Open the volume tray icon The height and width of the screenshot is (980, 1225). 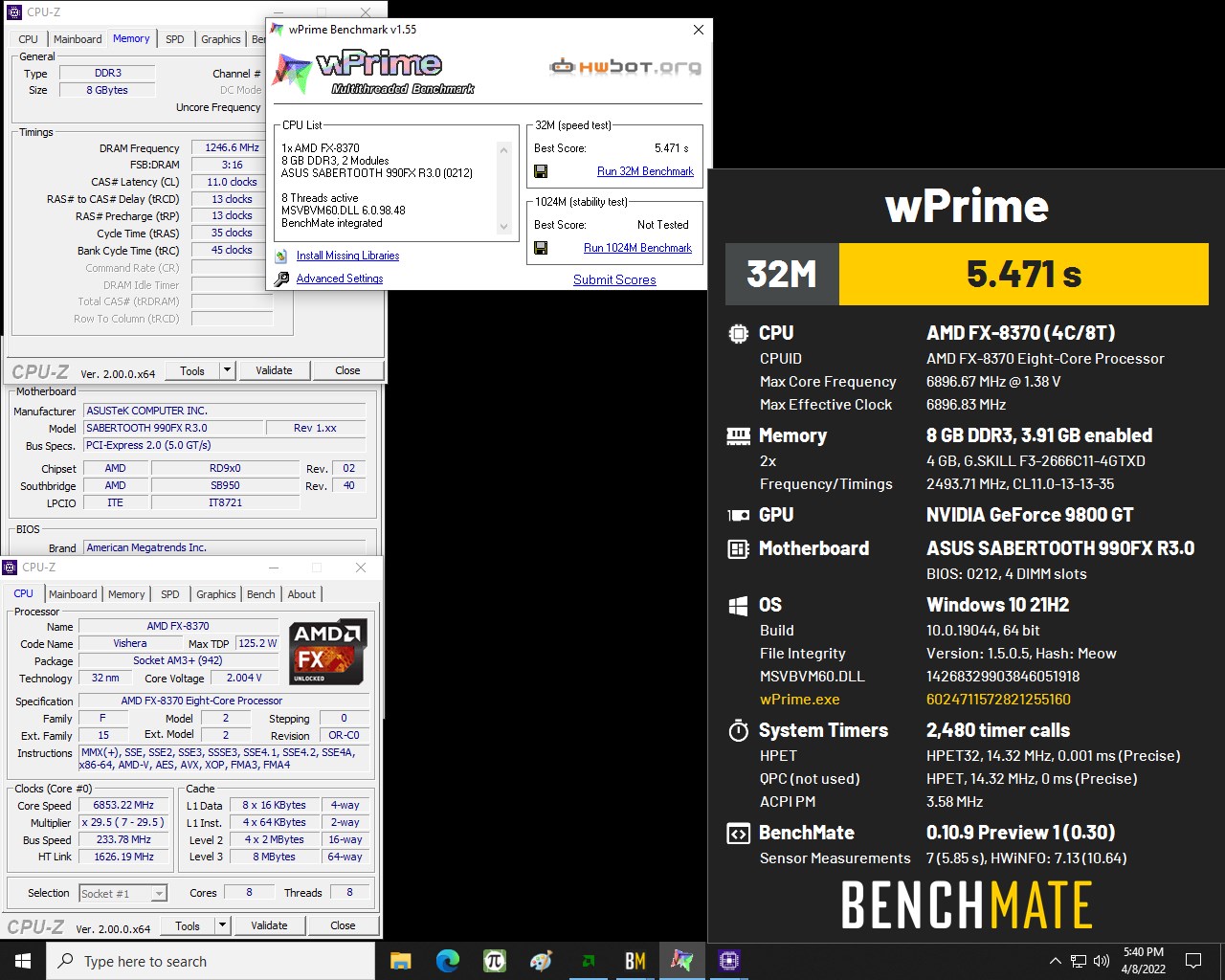[1102, 961]
